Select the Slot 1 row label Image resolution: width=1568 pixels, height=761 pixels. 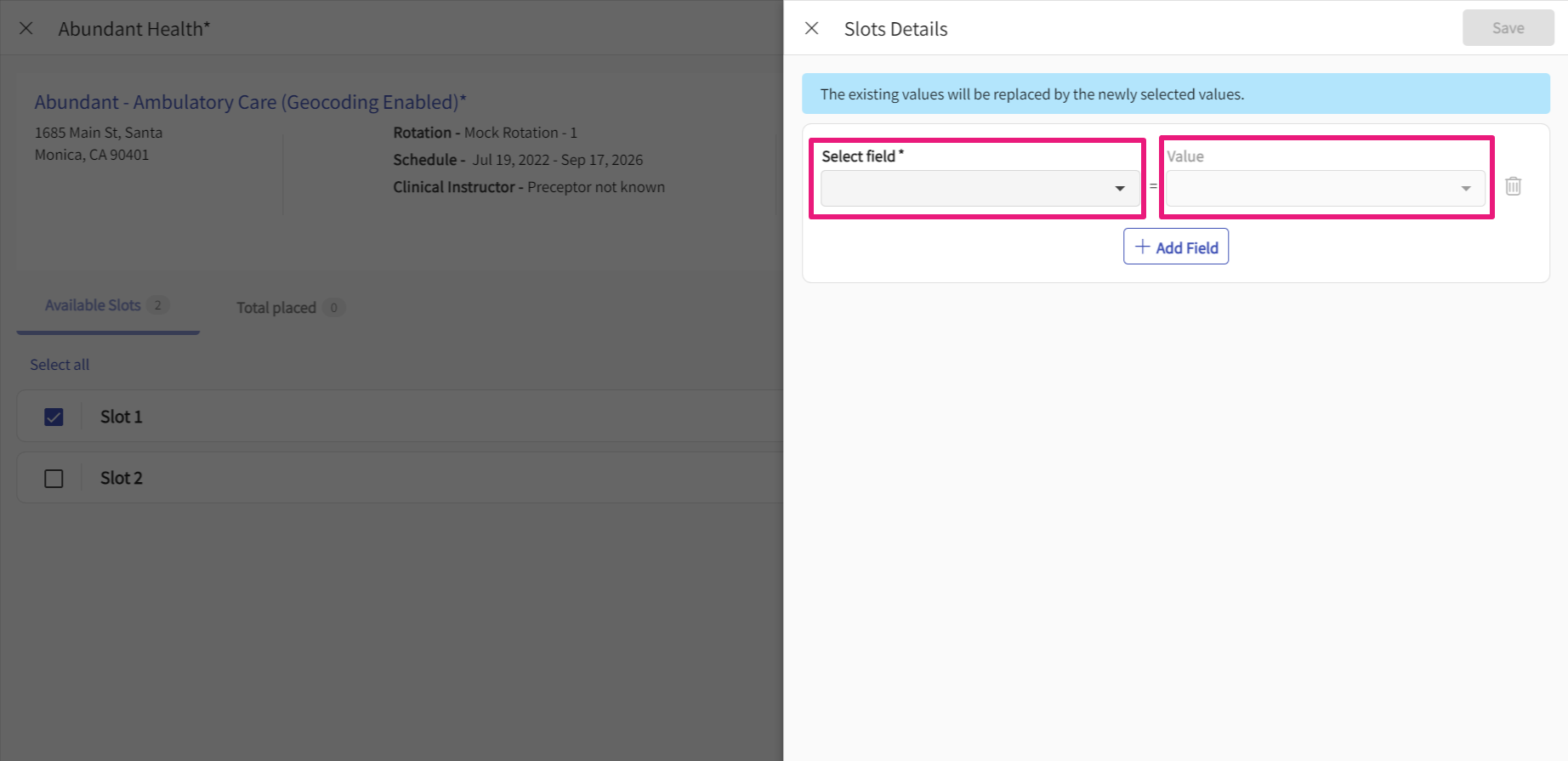tap(122, 417)
